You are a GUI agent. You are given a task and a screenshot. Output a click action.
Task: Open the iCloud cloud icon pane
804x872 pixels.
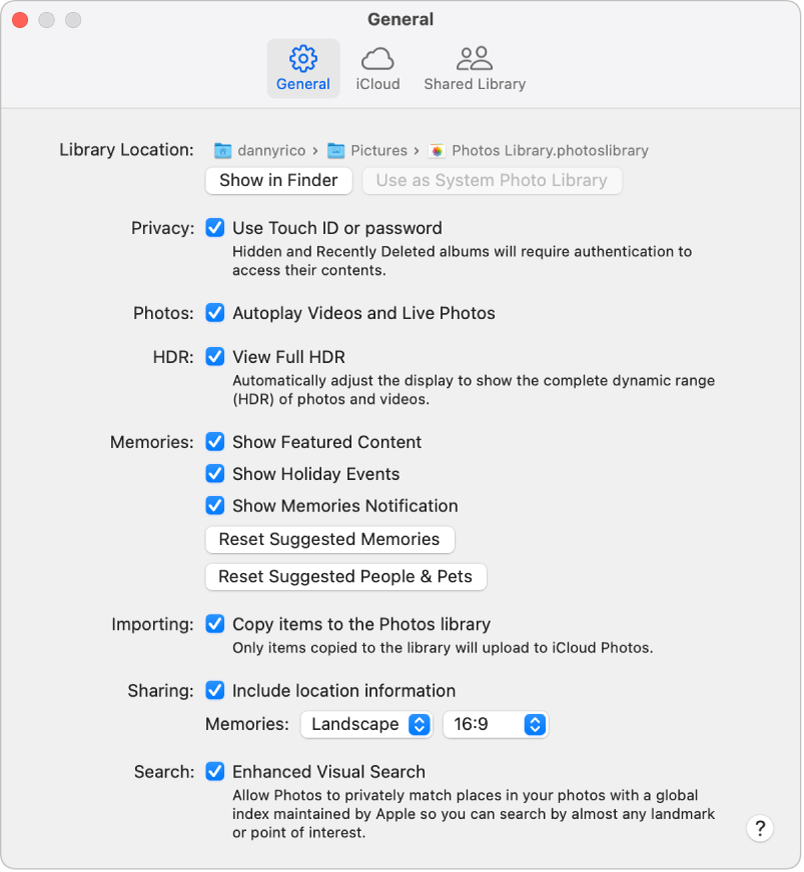[378, 58]
